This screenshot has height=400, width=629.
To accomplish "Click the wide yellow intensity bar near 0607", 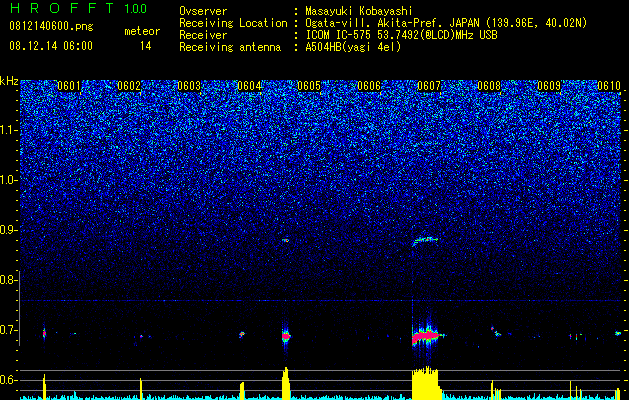I will 425,383.
